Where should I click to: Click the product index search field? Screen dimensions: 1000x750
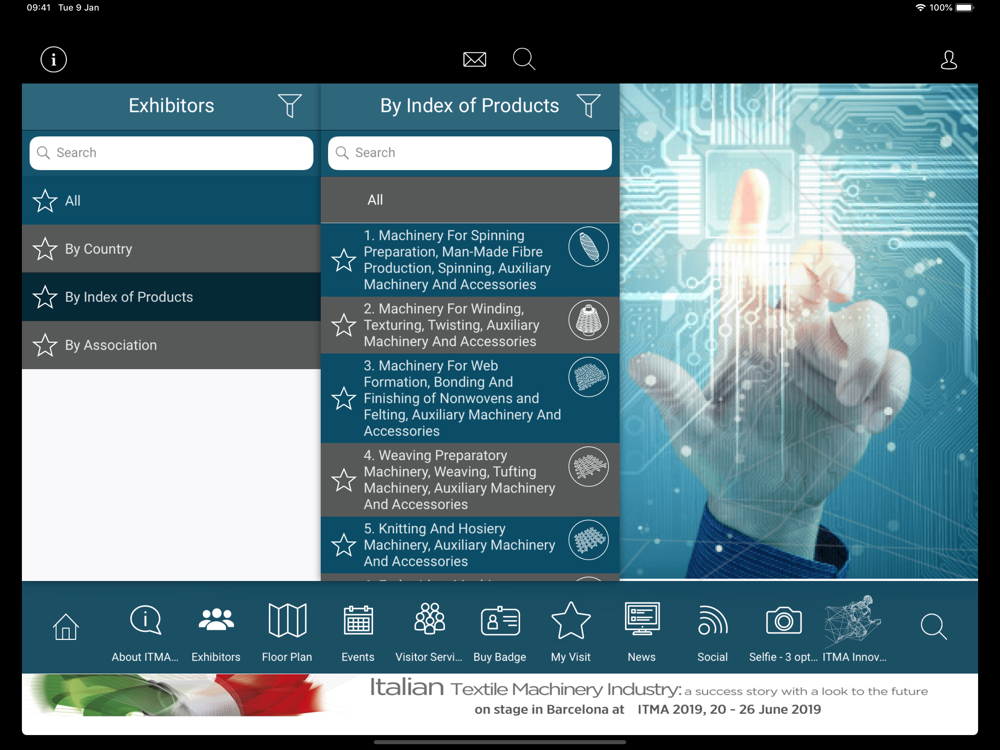point(470,153)
